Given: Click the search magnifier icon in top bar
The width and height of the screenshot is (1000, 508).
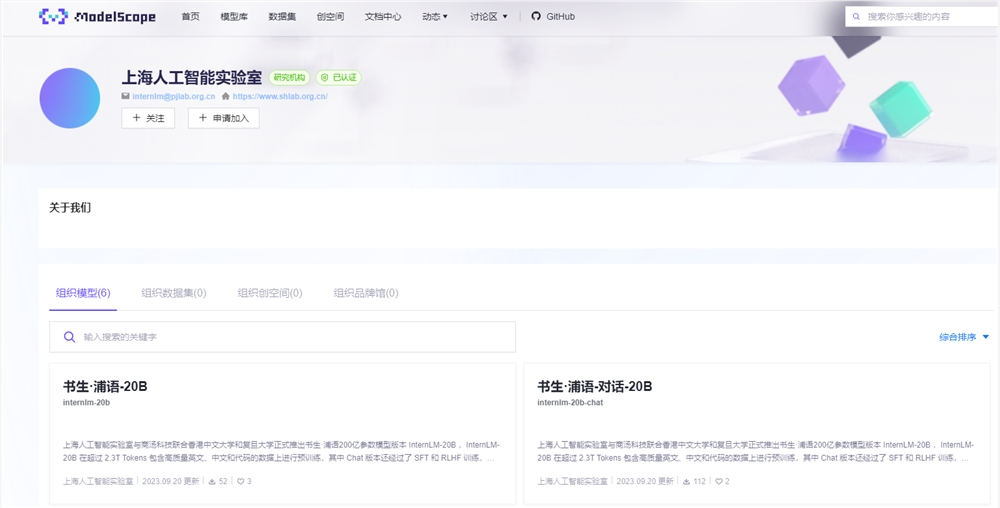Looking at the screenshot, I should point(856,17).
